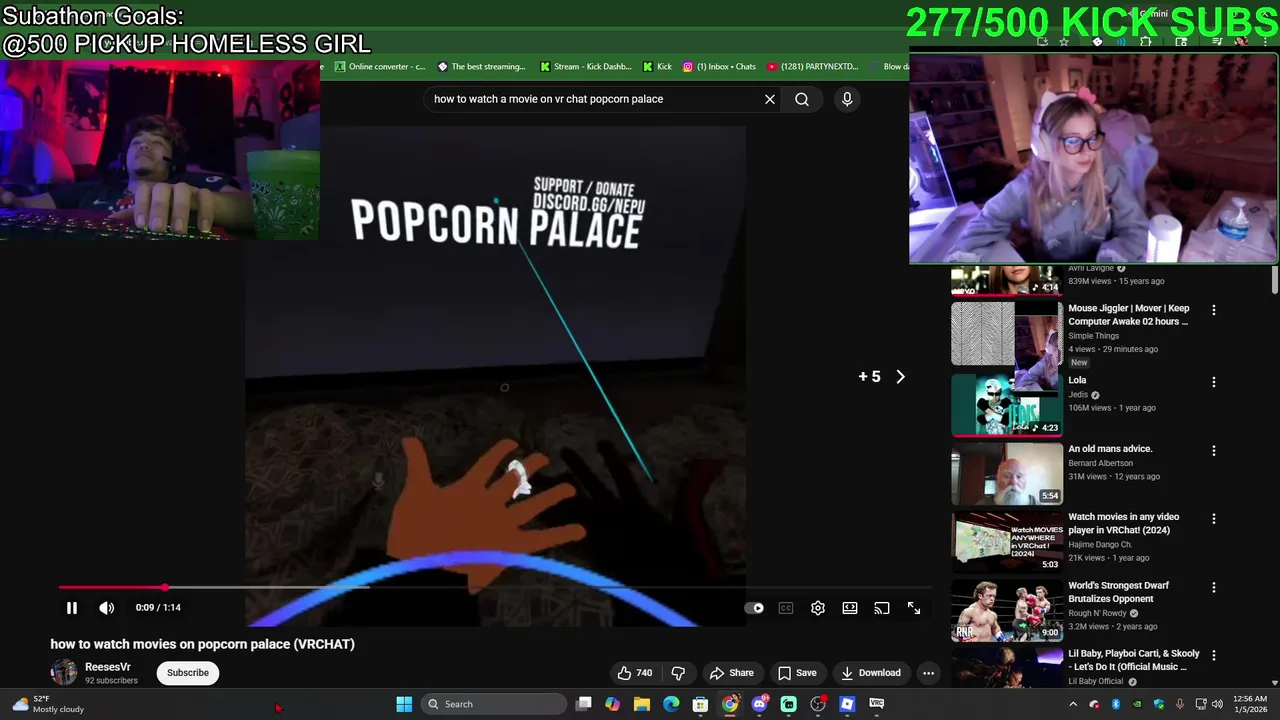Image resolution: width=1280 pixels, height=720 pixels.
Task: Open the Windows Start menu
Action: point(404,704)
